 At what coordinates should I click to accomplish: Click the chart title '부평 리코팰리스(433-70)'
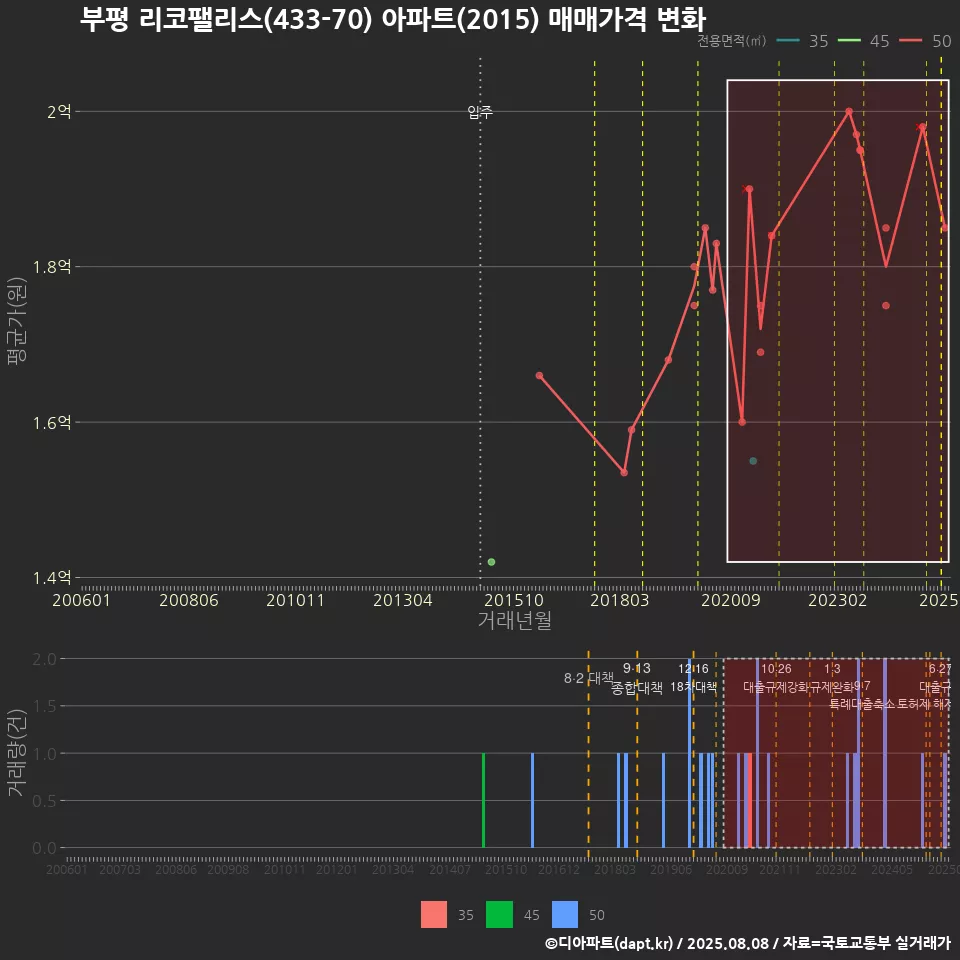226,20
